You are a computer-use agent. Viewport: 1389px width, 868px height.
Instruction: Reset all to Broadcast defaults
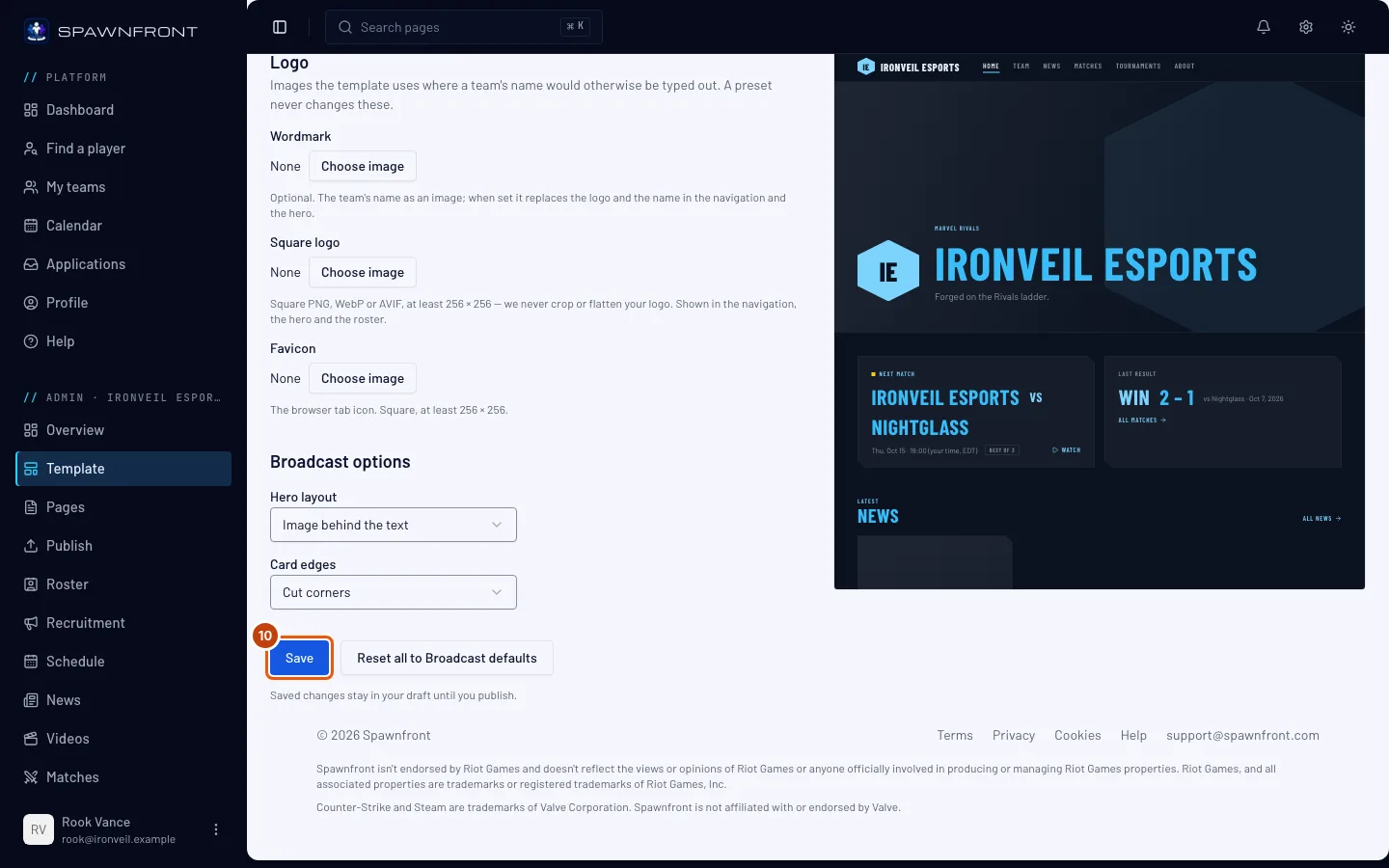447,658
